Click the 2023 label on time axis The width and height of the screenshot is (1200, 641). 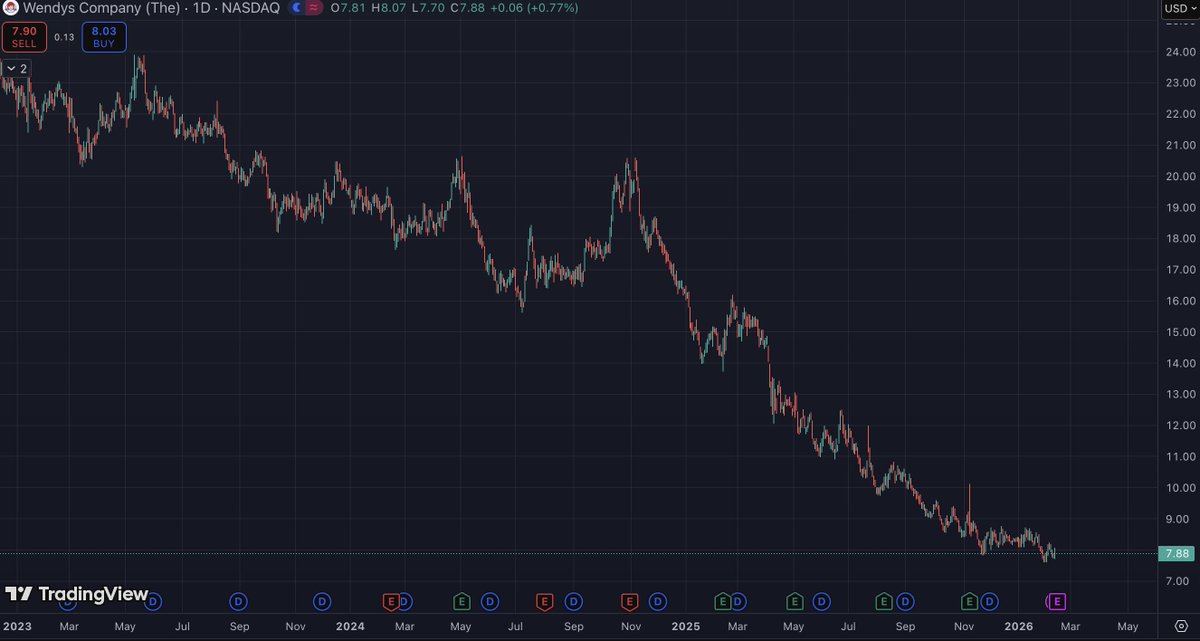(16, 626)
